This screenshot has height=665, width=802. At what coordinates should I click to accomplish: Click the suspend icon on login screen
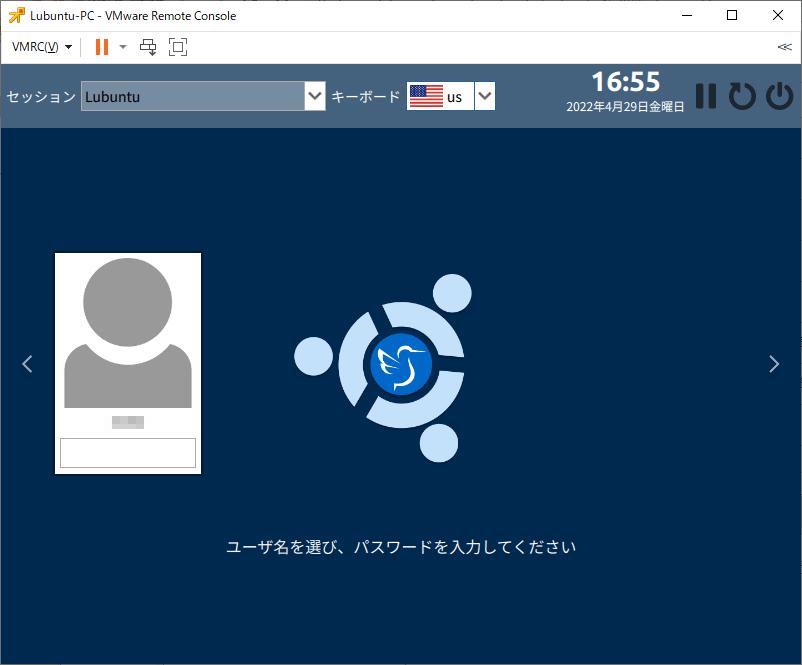(x=706, y=96)
